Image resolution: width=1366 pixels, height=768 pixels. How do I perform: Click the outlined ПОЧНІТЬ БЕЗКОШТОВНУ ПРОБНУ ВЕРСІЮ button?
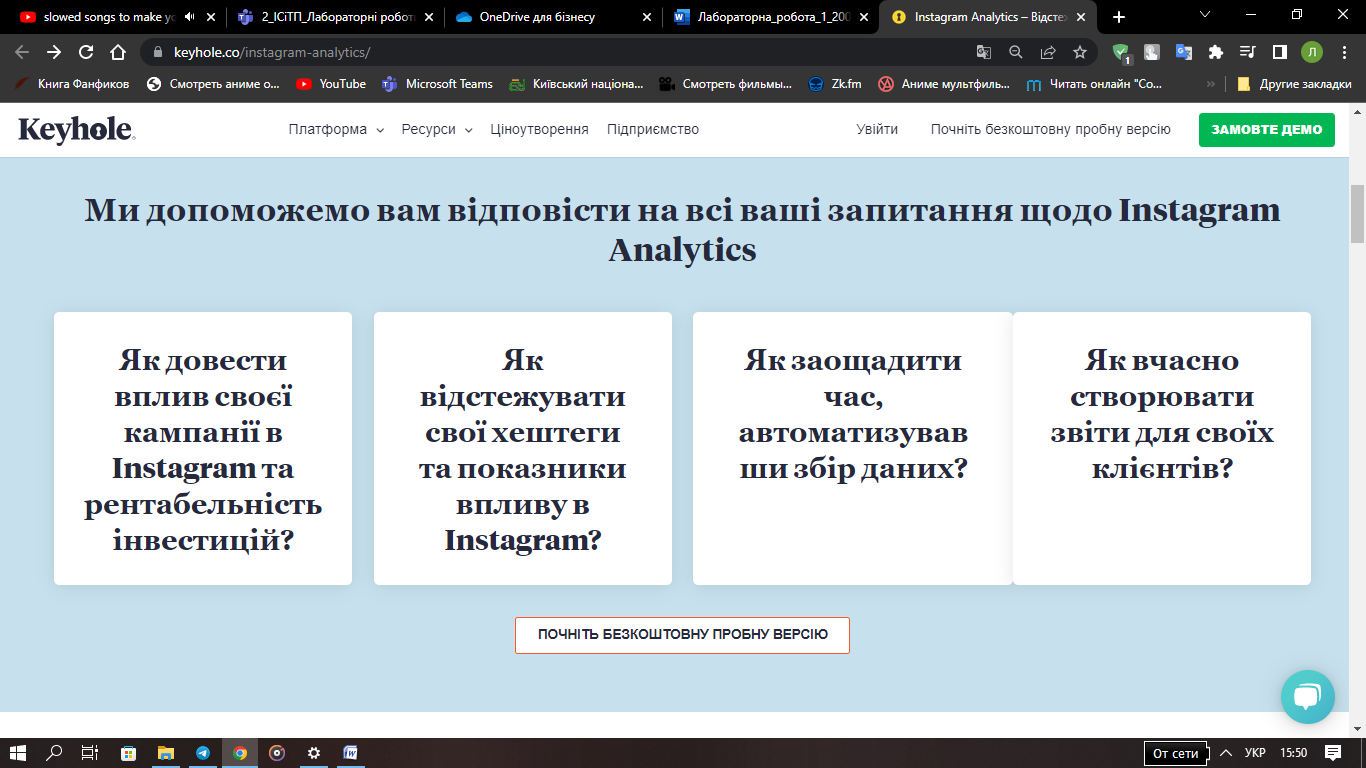click(682, 635)
